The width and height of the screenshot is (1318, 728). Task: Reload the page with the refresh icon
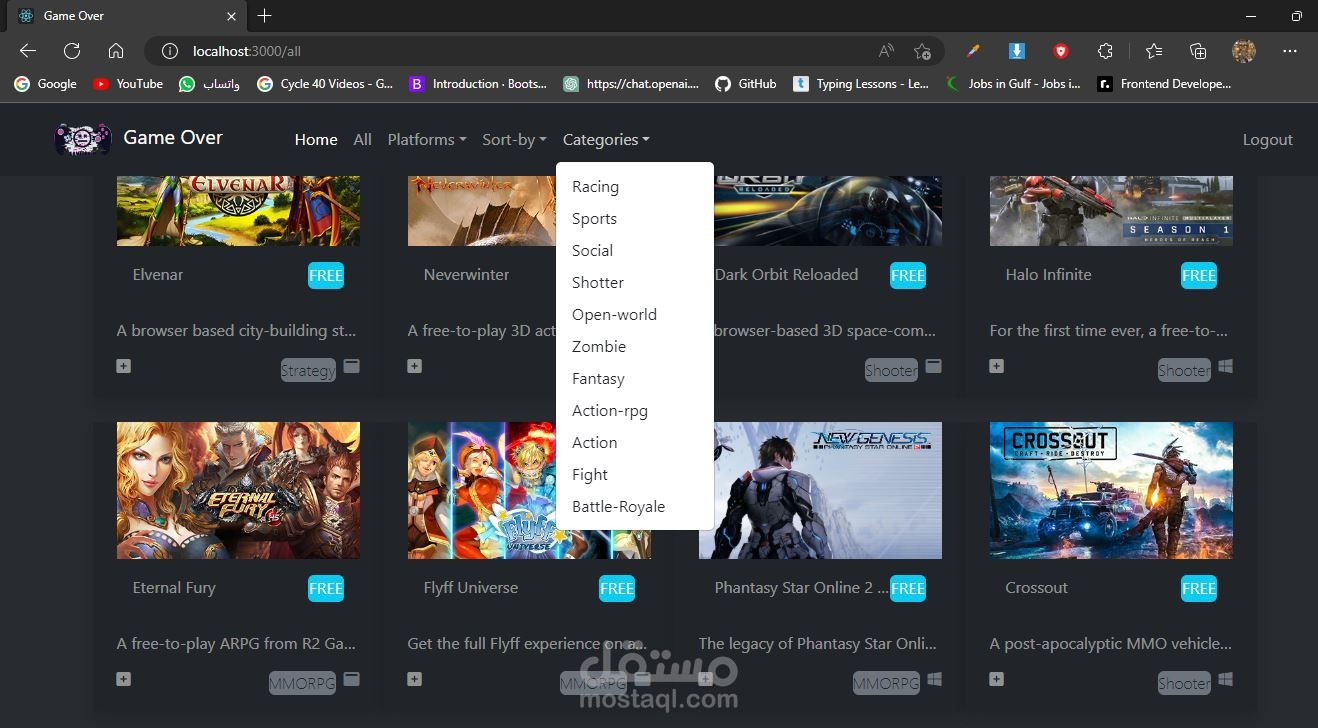click(x=72, y=51)
